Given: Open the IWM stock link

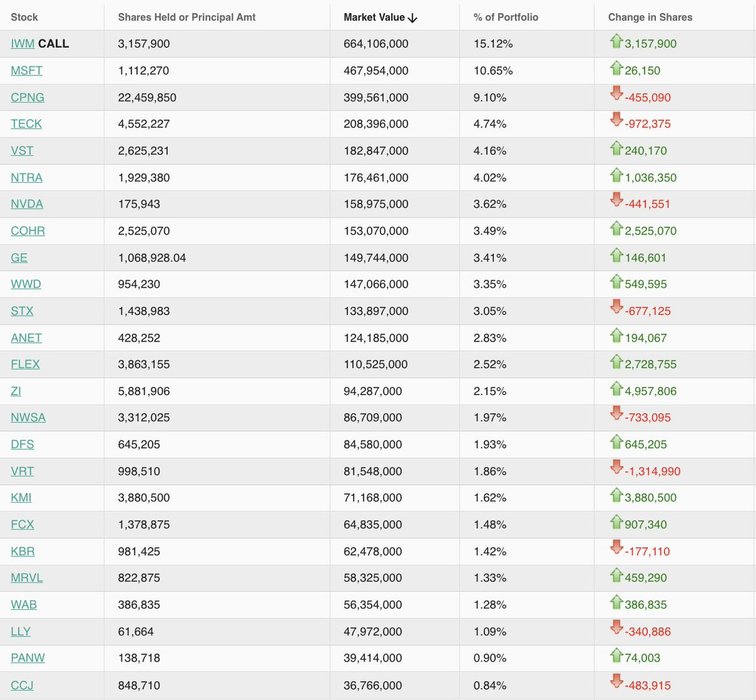Looking at the screenshot, I should tap(23, 44).
